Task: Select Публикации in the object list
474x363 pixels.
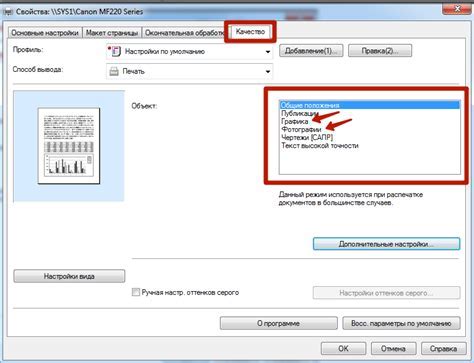Action: pos(370,113)
